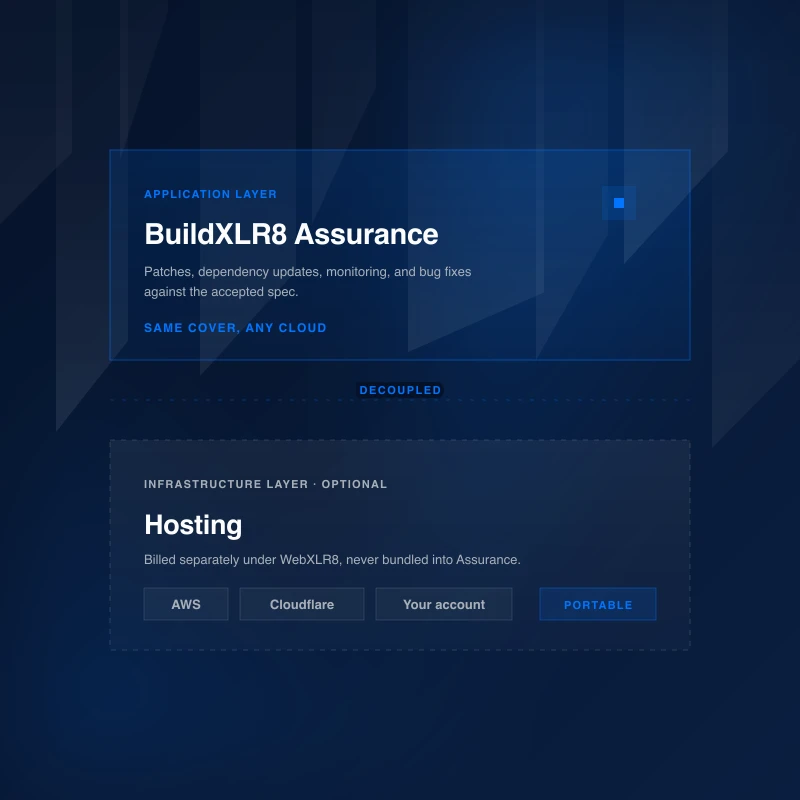The width and height of the screenshot is (800, 800).
Task: Click the BuildXLR8 Assurance heading
Action: 291,234
